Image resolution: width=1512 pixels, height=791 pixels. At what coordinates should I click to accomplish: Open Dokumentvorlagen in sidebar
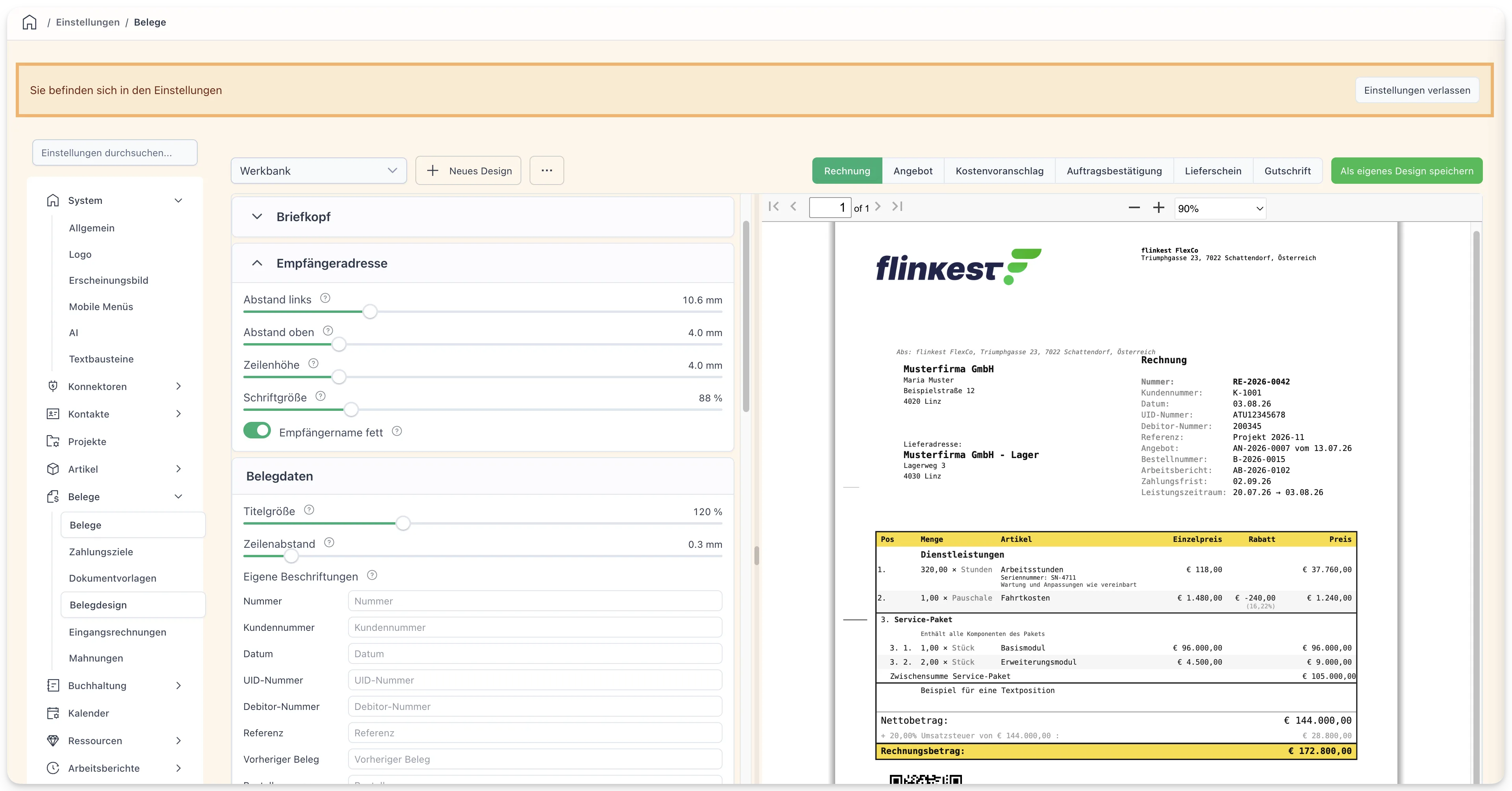113,578
